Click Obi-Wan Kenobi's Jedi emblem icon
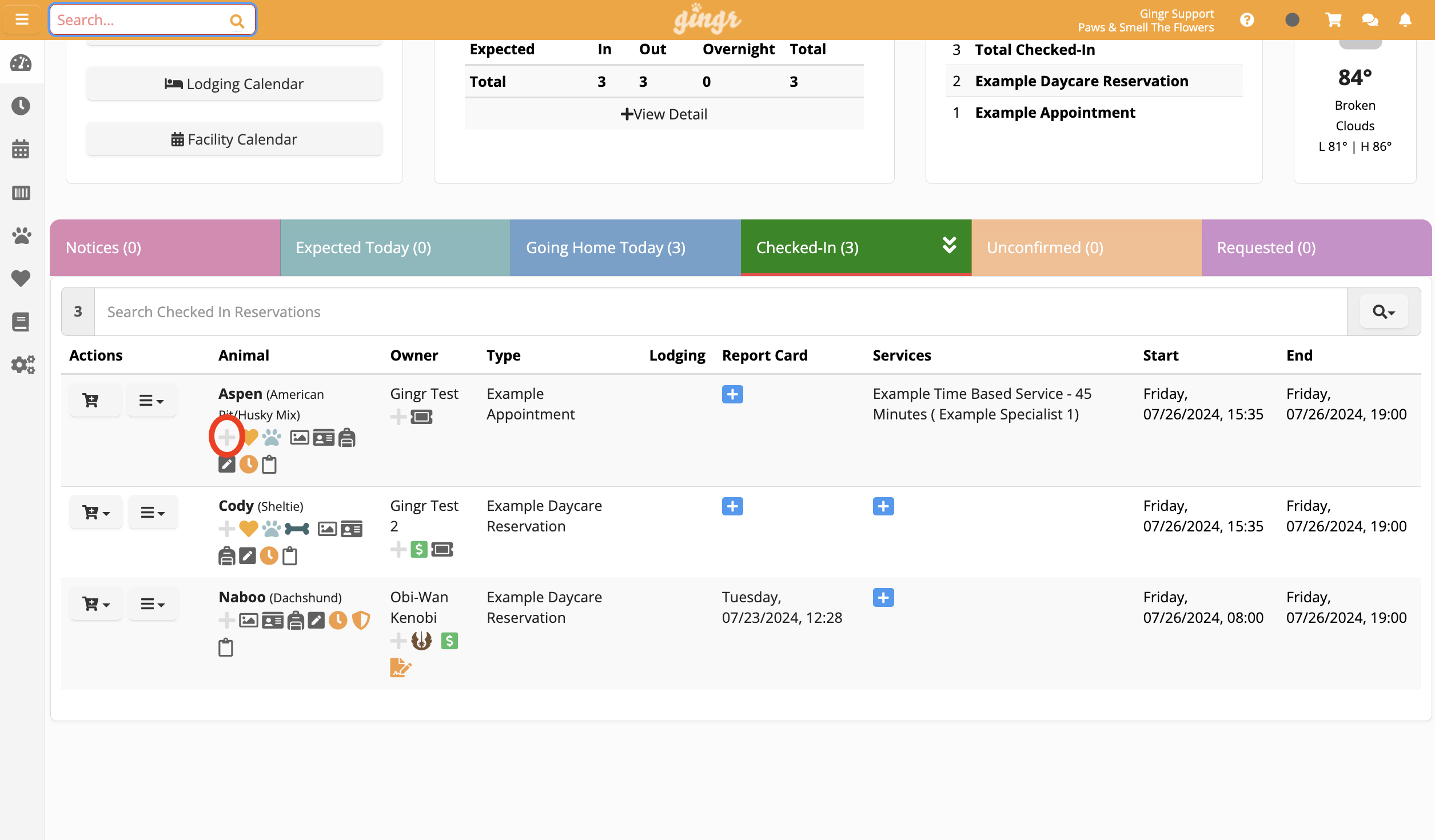This screenshot has width=1435, height=840. pos(421,641)
